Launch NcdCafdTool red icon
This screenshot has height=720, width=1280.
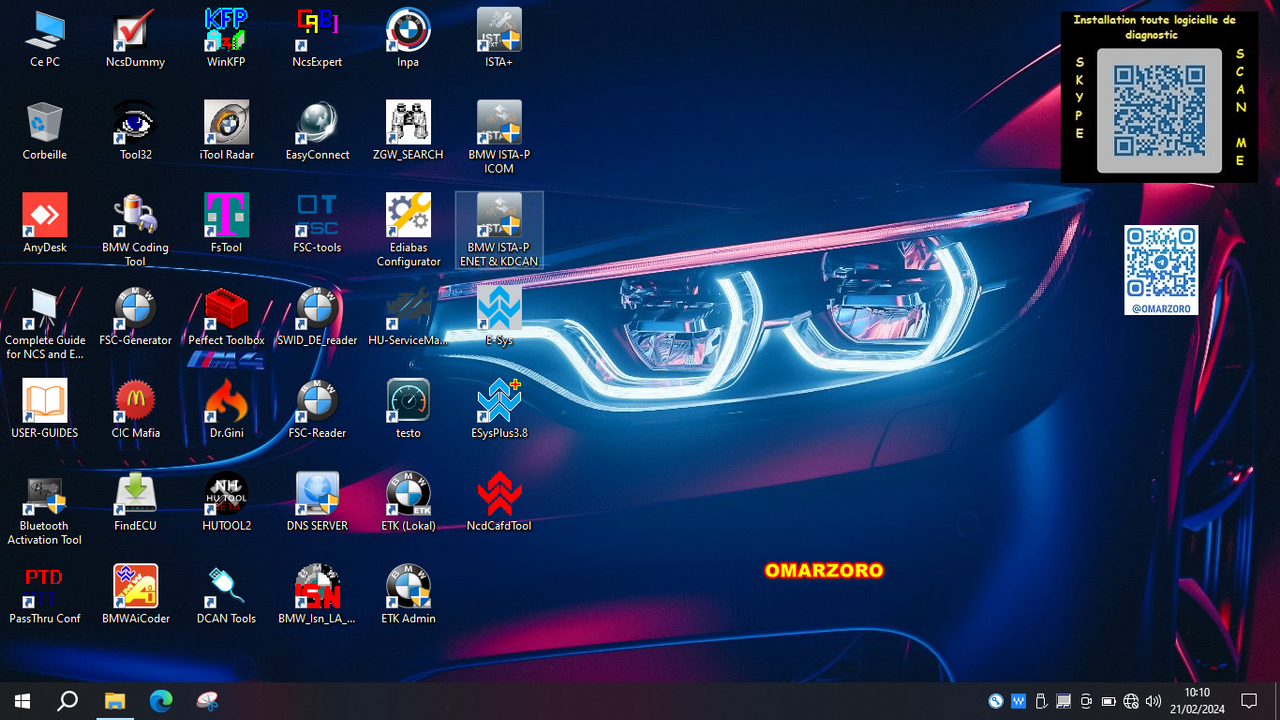coord(499,503)
